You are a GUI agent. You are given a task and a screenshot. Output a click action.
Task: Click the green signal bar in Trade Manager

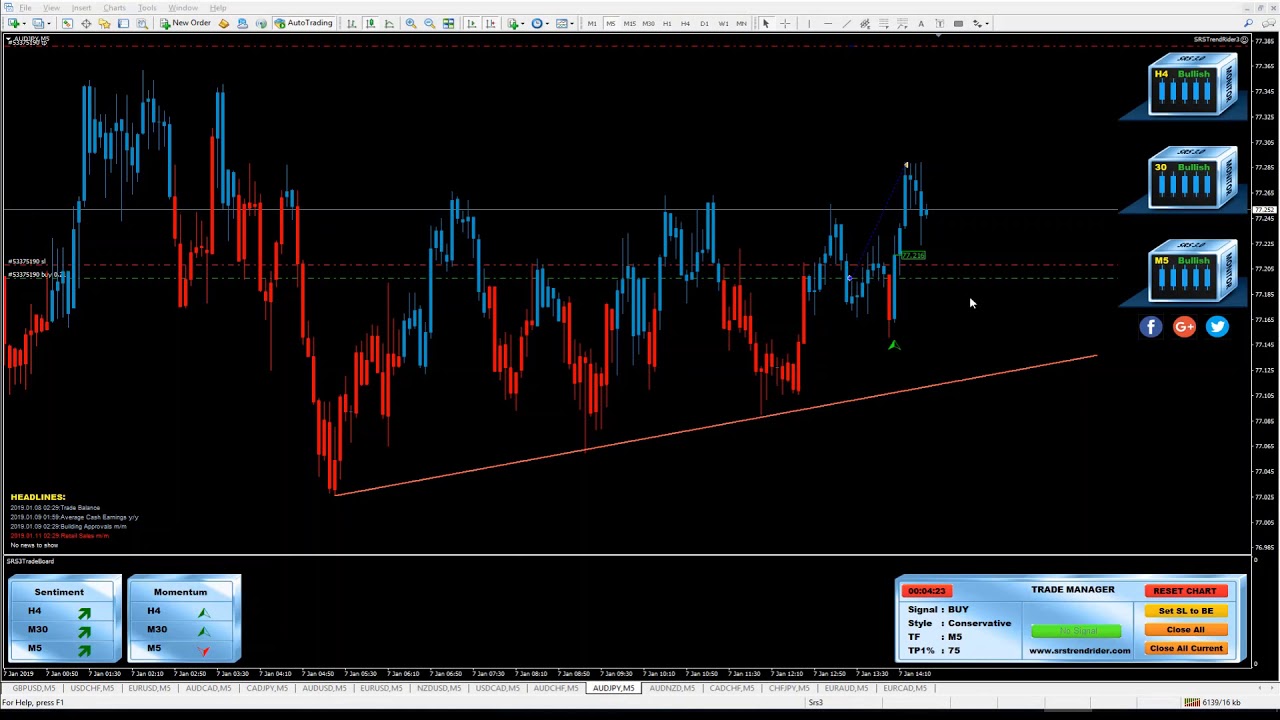click(x=1076, y=631)
